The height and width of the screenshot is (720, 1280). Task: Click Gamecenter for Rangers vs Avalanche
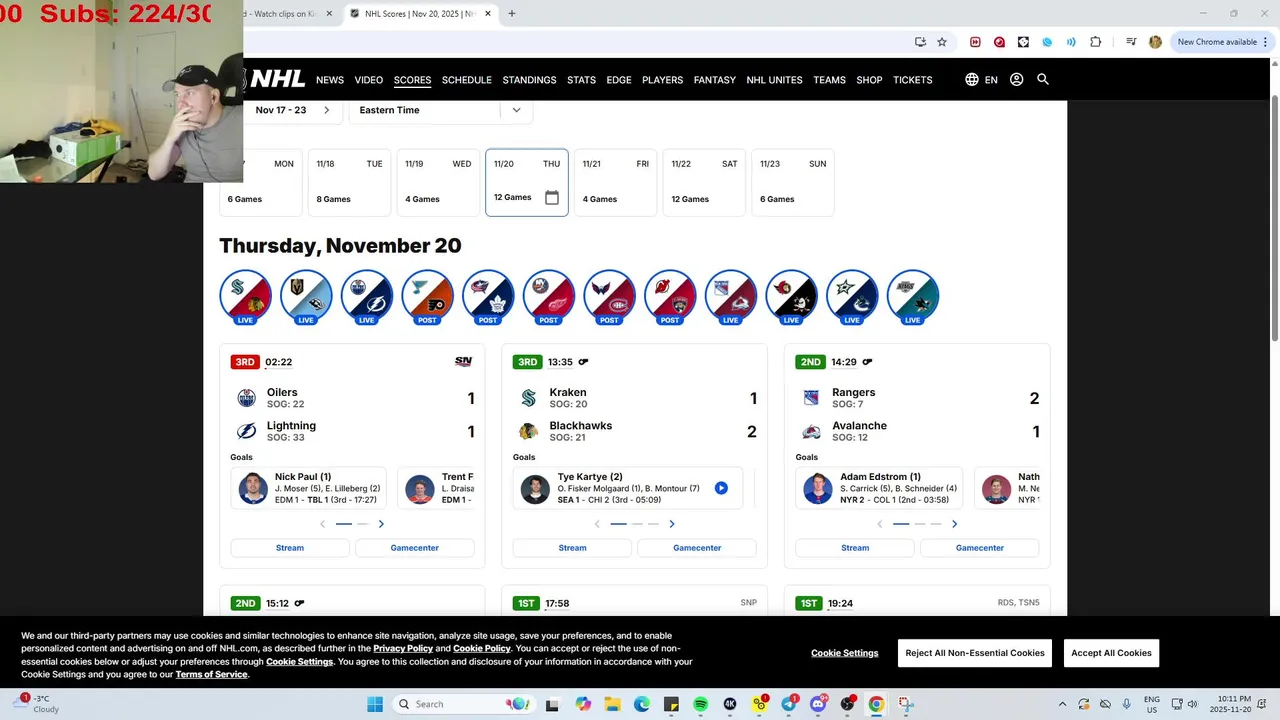[980, 548]
